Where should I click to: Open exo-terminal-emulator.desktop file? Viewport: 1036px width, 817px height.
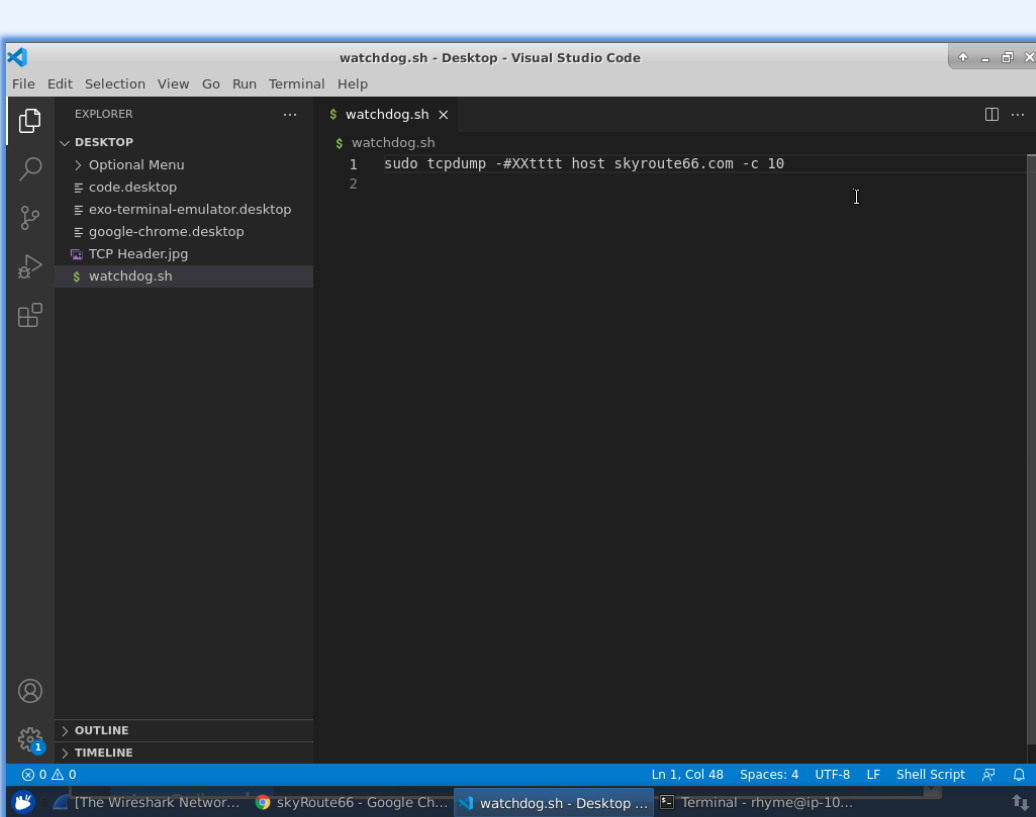[x=184, y=209]
